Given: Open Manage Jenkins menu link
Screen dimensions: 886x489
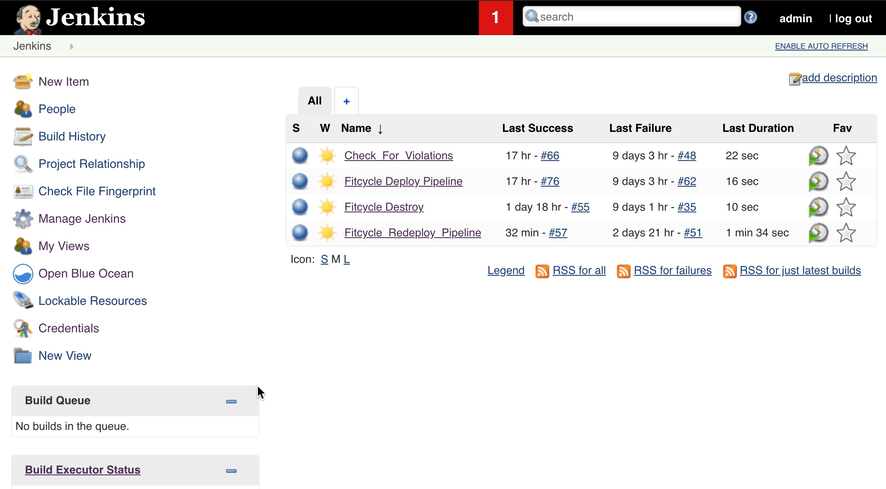Looking at the screenshot, I should (x=82, y=219).
